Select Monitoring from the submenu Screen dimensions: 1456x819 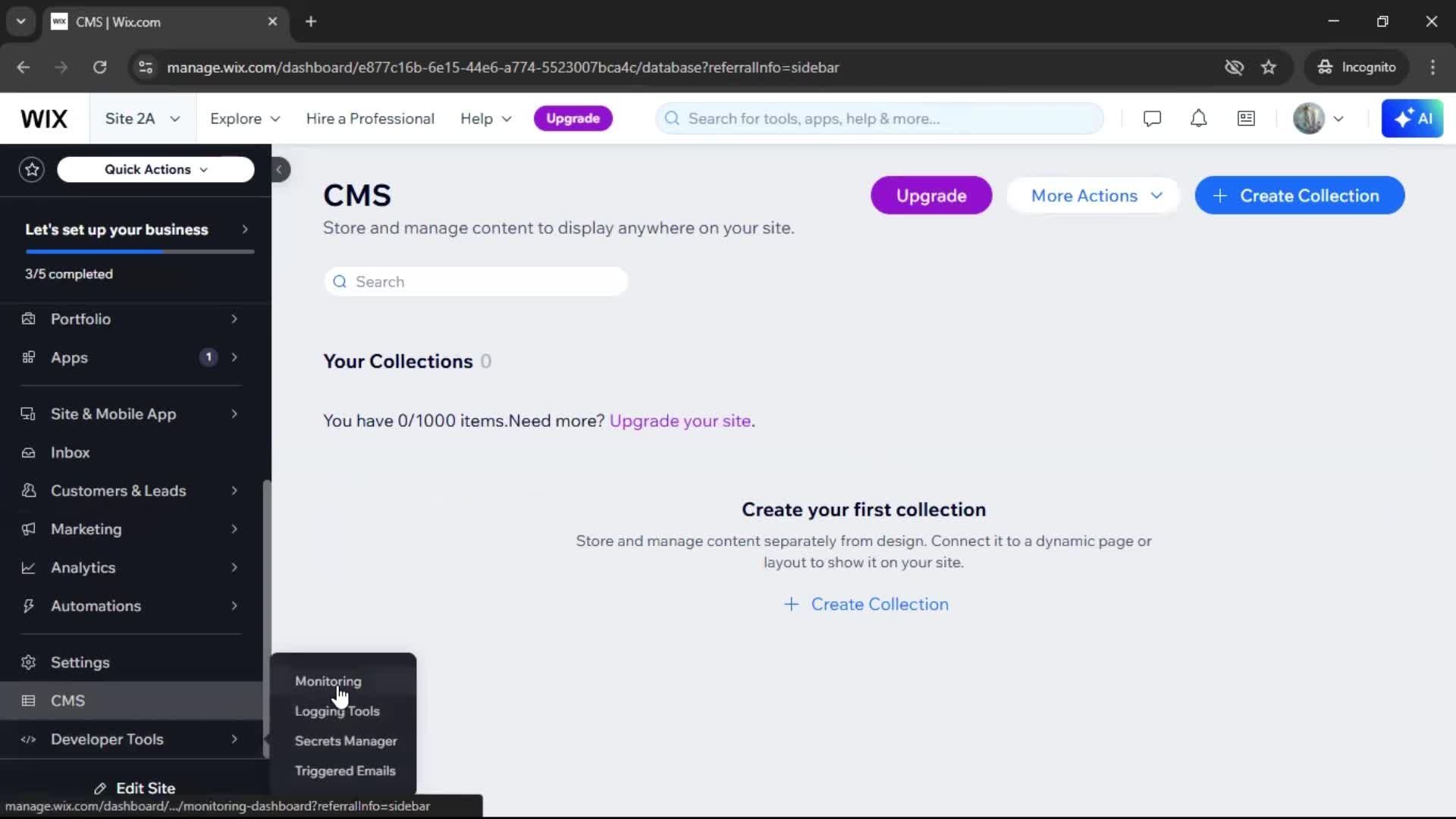pyautogui.click(x=328, y=682)
